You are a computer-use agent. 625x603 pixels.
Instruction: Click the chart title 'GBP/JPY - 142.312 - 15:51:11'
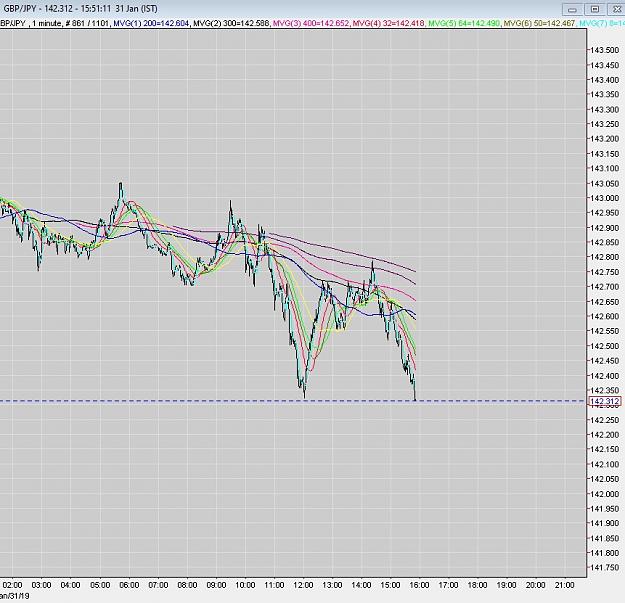pos(57,9)
